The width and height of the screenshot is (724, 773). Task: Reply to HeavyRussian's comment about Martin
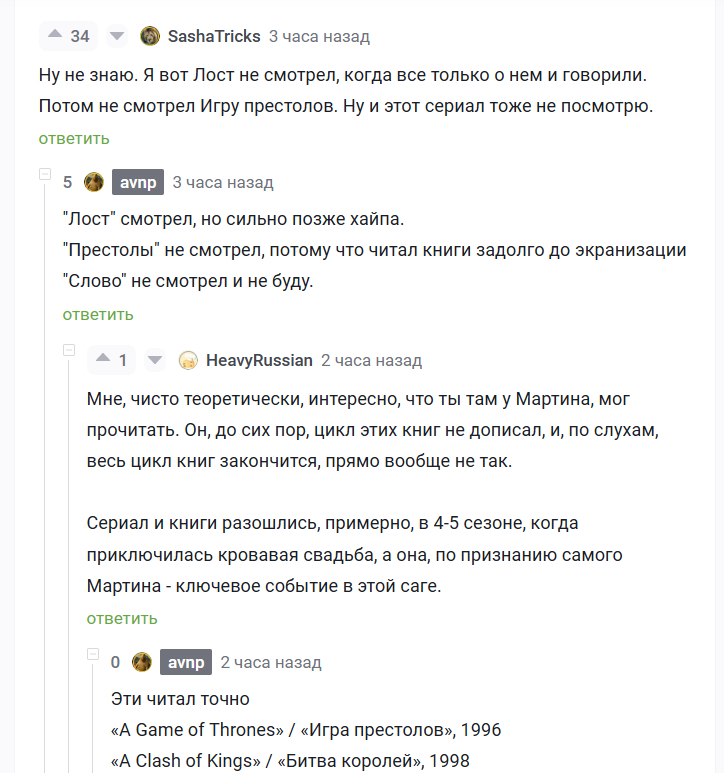click(x=122, y=618)
